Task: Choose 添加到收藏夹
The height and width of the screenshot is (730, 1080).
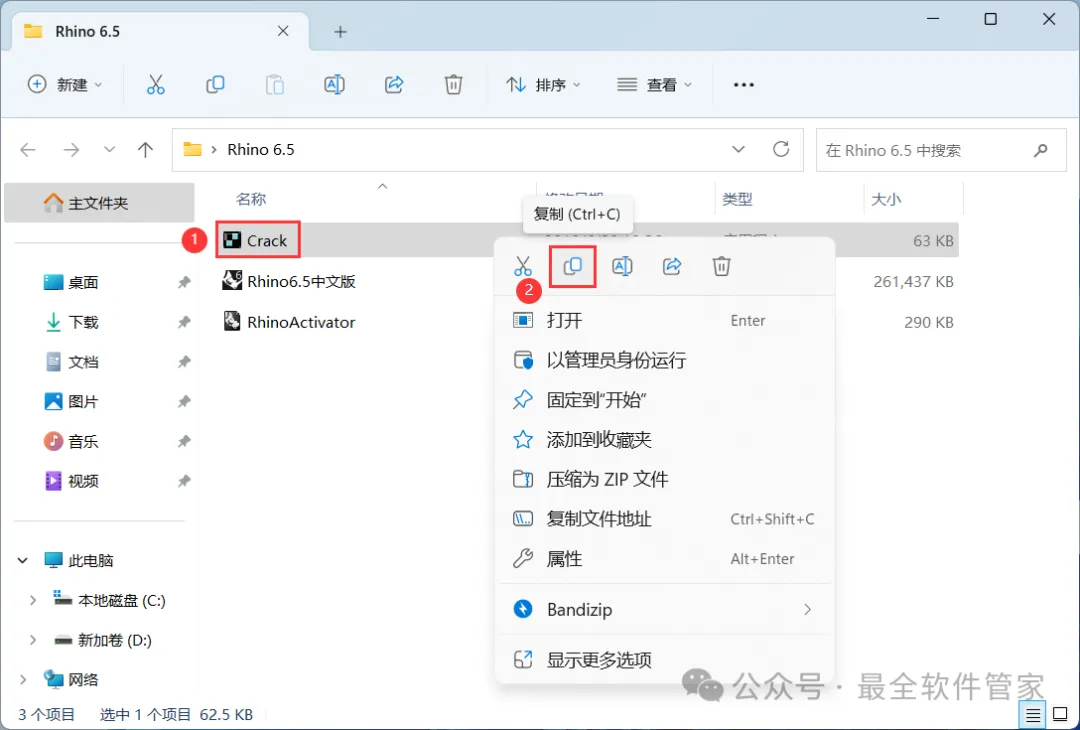Action: [x=665, y=439]
